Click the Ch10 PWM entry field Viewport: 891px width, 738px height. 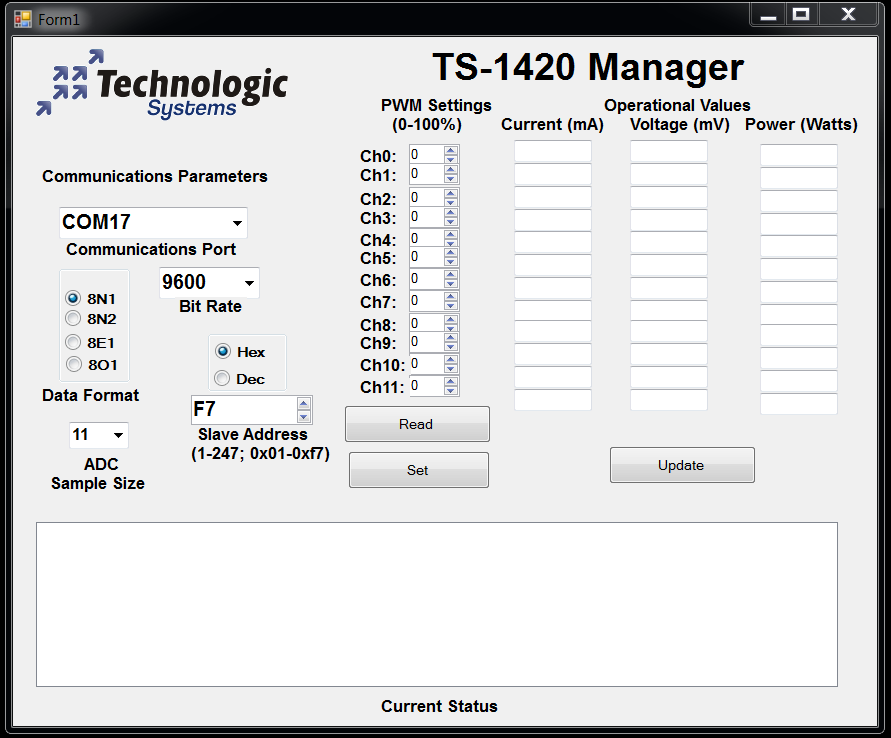click(427, 364)
